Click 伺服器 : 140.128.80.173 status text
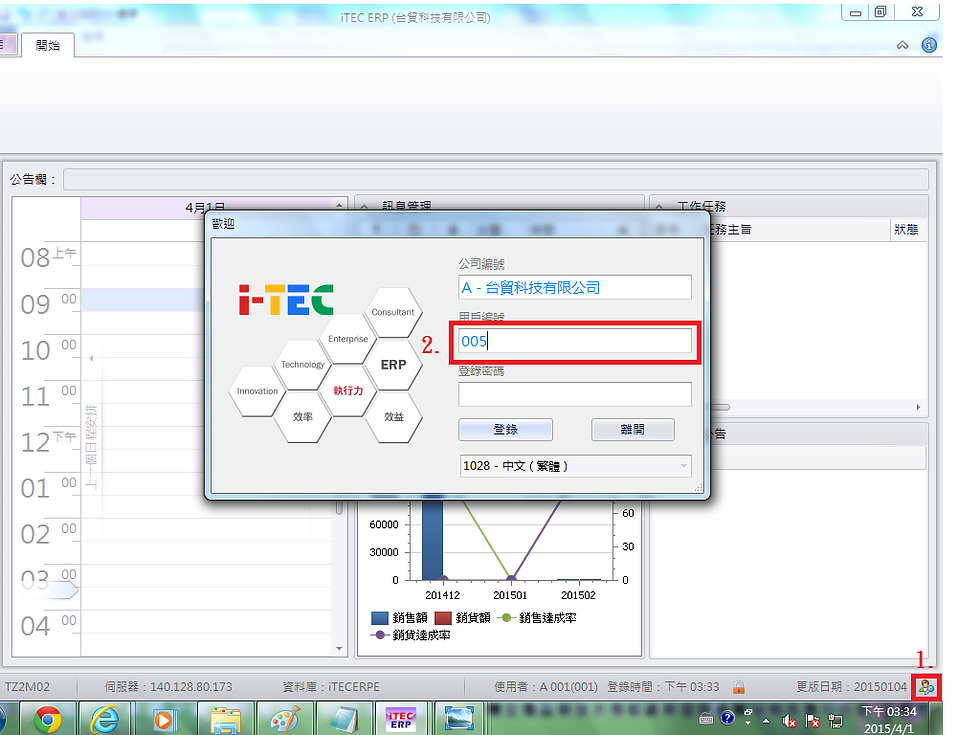The height and width of the screenshot is (735, 980). [x=168, y=687]
